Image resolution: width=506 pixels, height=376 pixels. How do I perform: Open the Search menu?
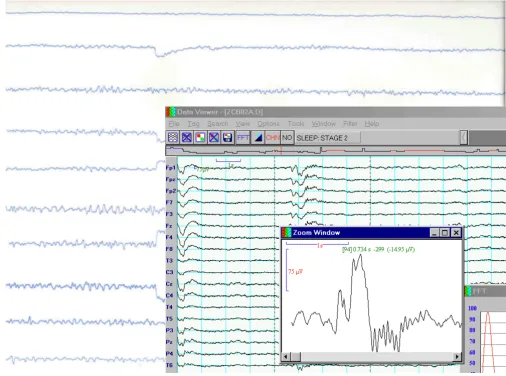pos(217,124)
